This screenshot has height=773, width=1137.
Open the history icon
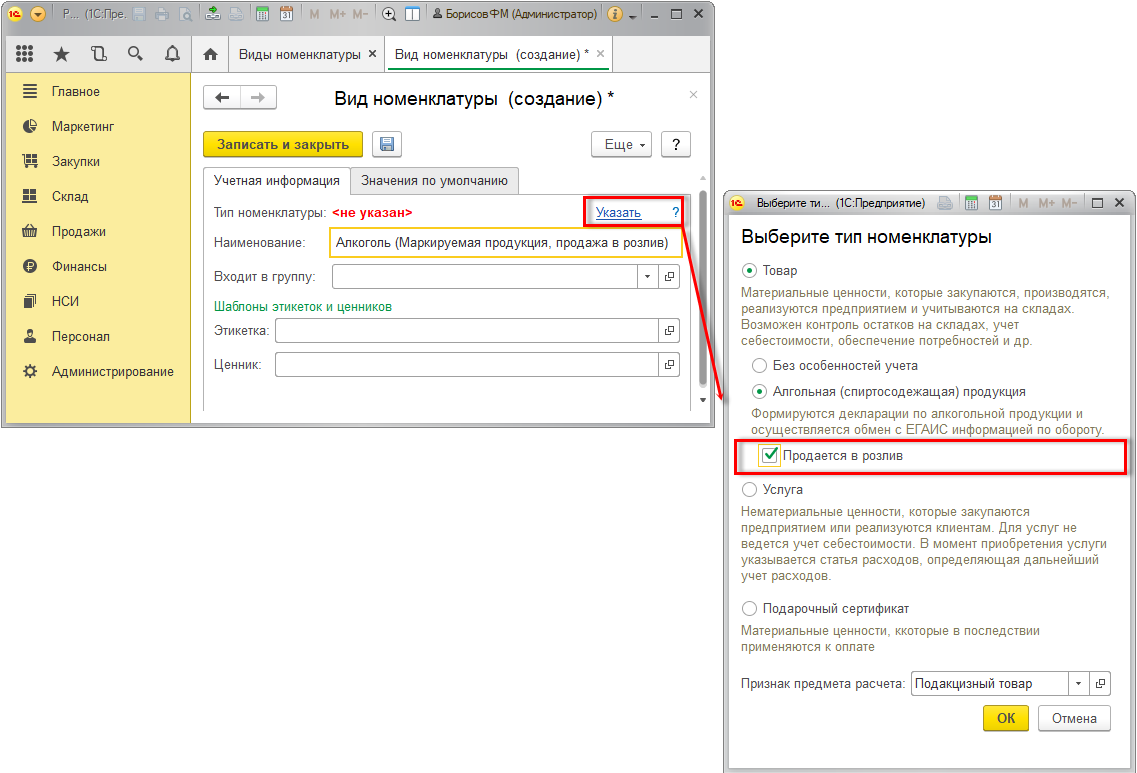click(x=99, y=54)
